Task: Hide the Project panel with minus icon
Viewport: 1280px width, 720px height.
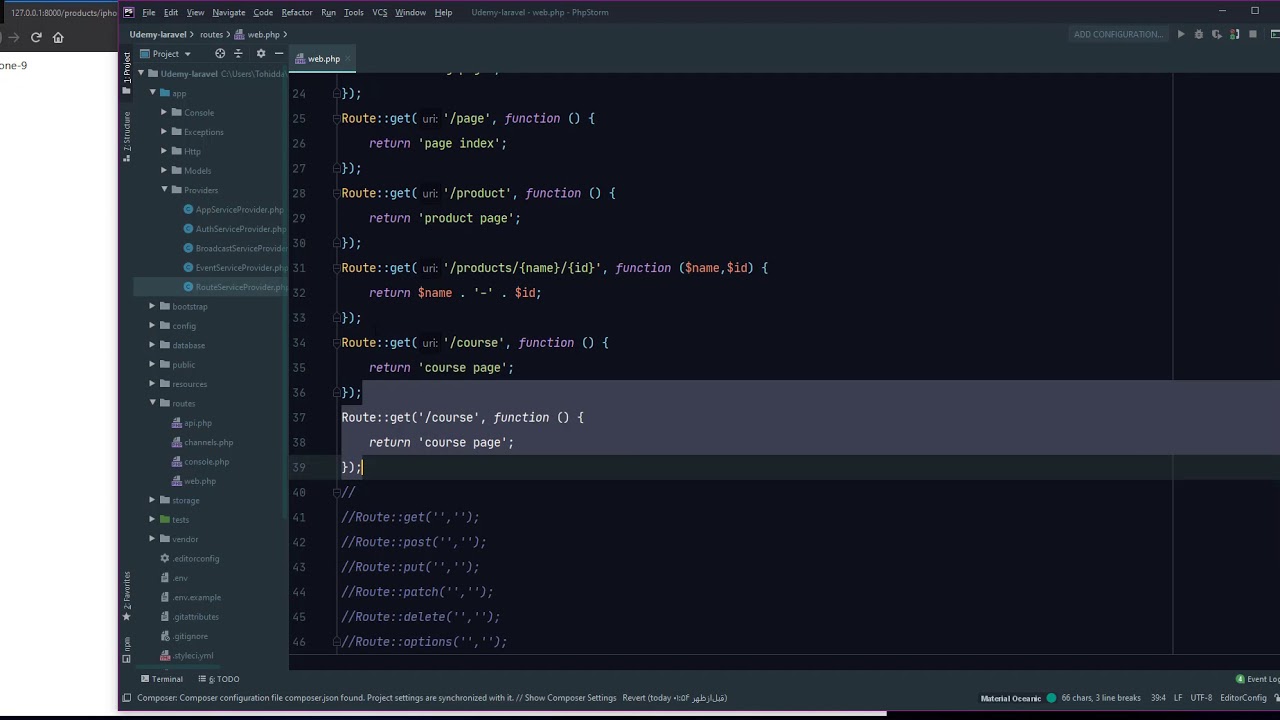Action: point(279,54)
